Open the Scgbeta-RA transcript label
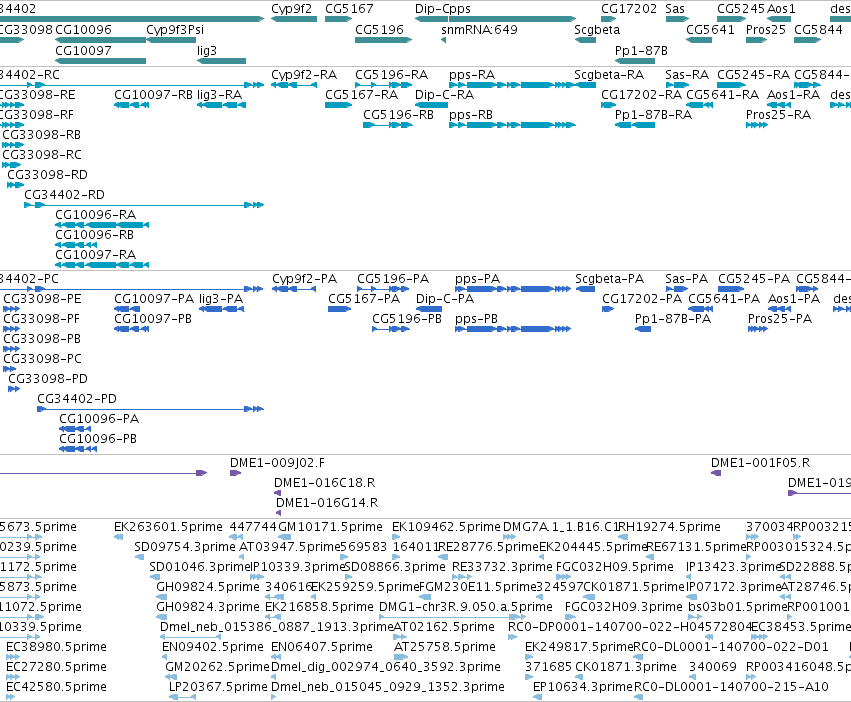Screen dimensions: 851x702 pyautogui.click(x=609, y=74)
